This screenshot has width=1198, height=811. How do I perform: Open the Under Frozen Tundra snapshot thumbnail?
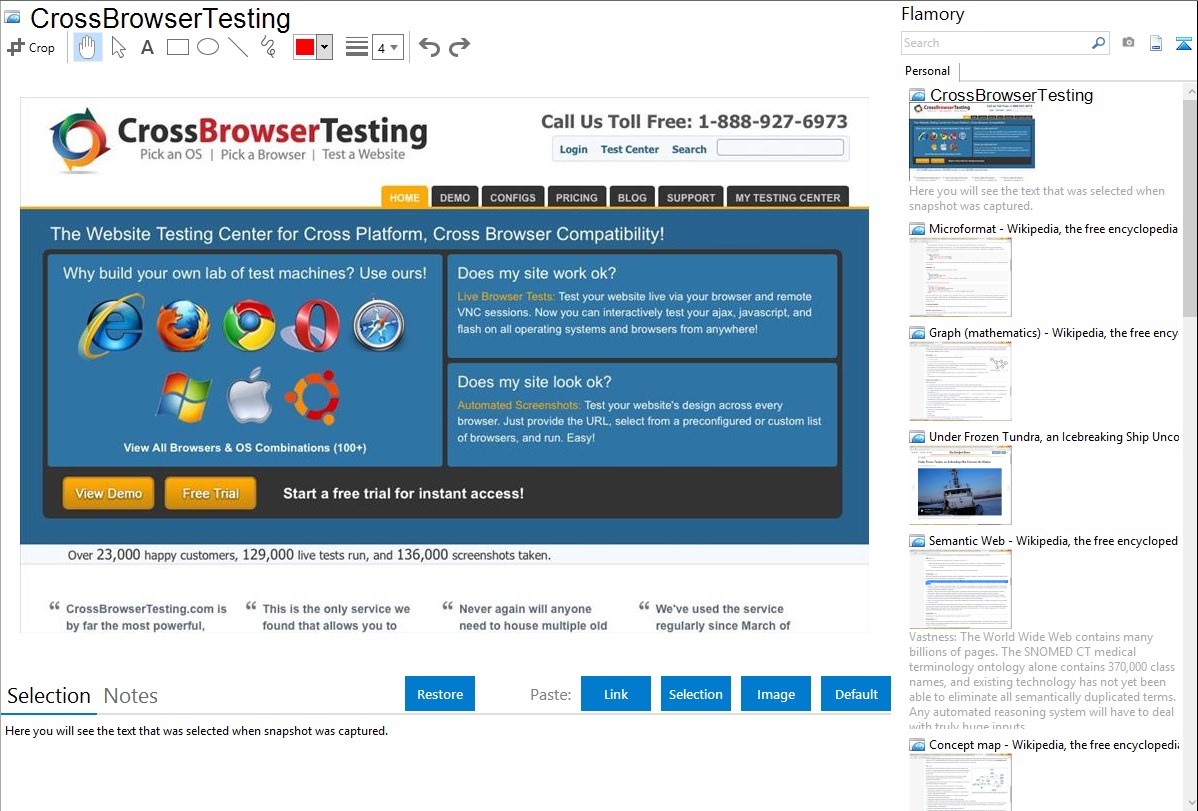tap(960, 485)
